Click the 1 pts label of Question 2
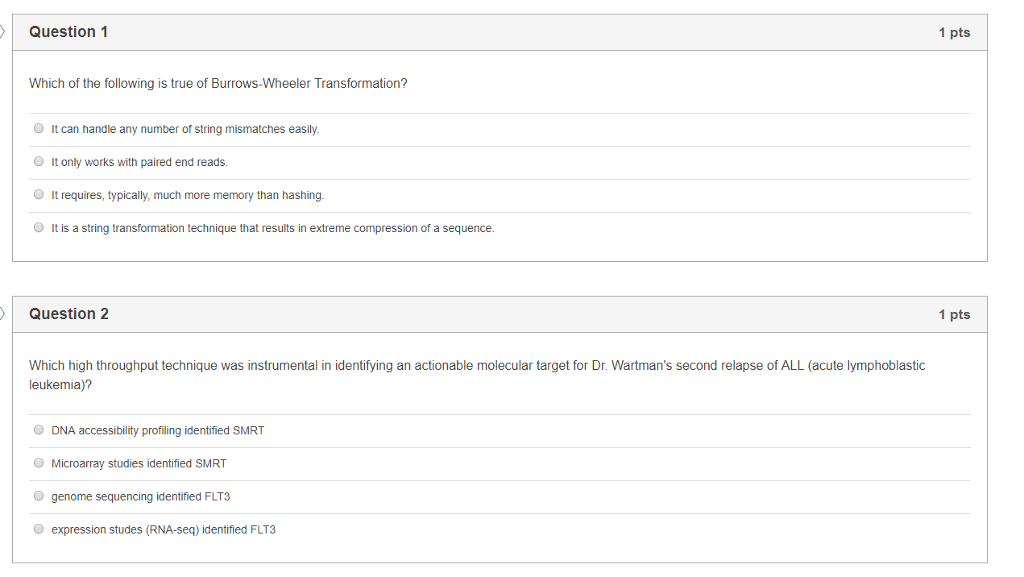 (954, 315)
